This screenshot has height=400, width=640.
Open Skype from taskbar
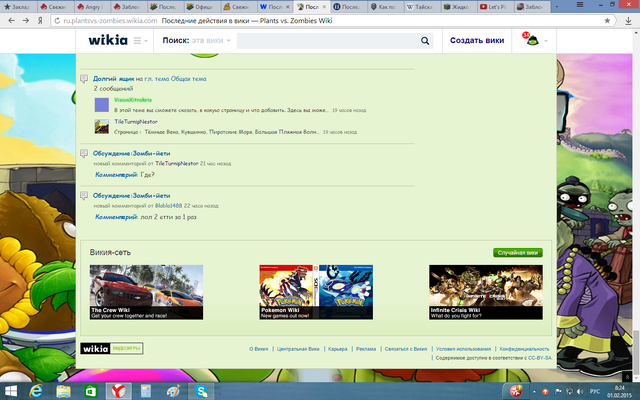pyautogui.click(x=201, y=391)
